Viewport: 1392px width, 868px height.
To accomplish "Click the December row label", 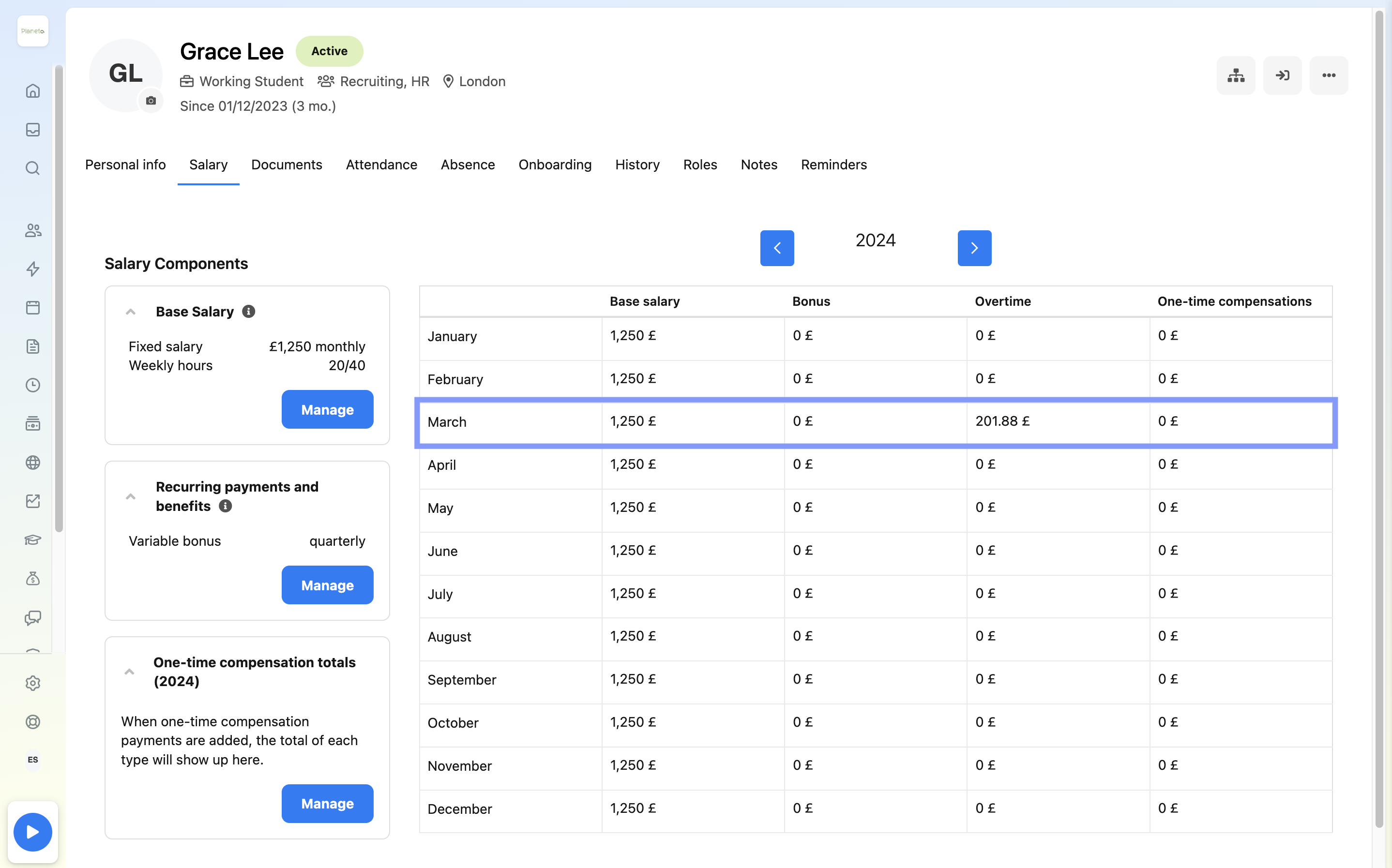I will click(x=459, y=809).
